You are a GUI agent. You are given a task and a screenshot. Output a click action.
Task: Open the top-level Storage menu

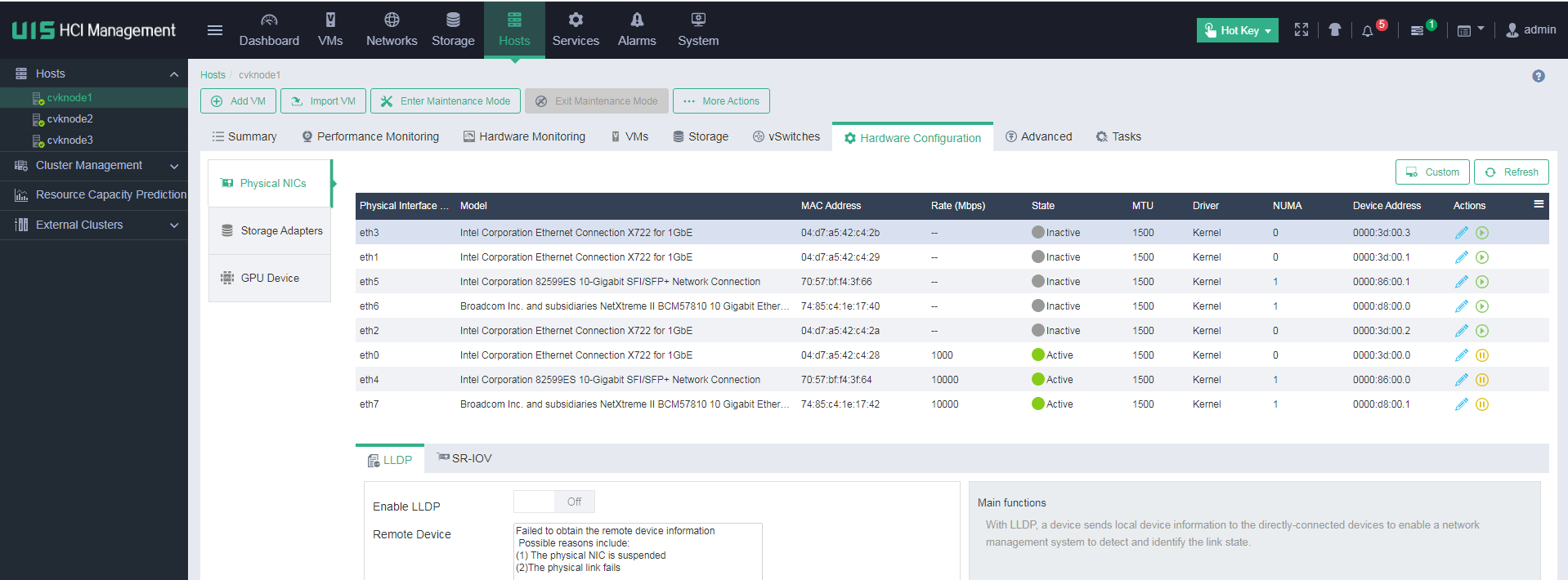click(453, 30)
